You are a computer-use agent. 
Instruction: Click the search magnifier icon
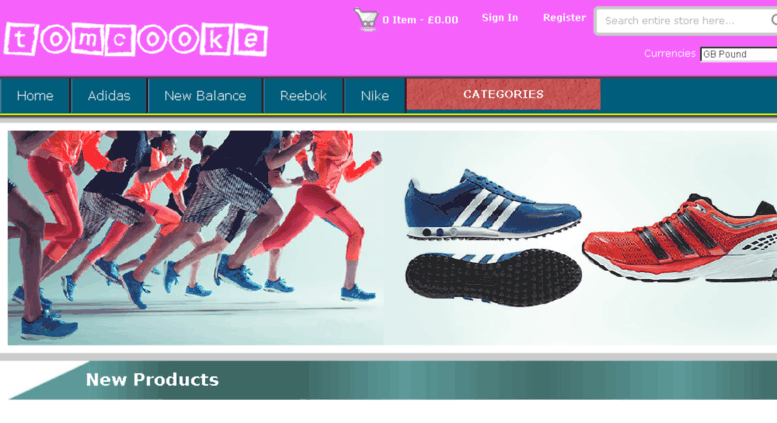[x=774, y=20]
